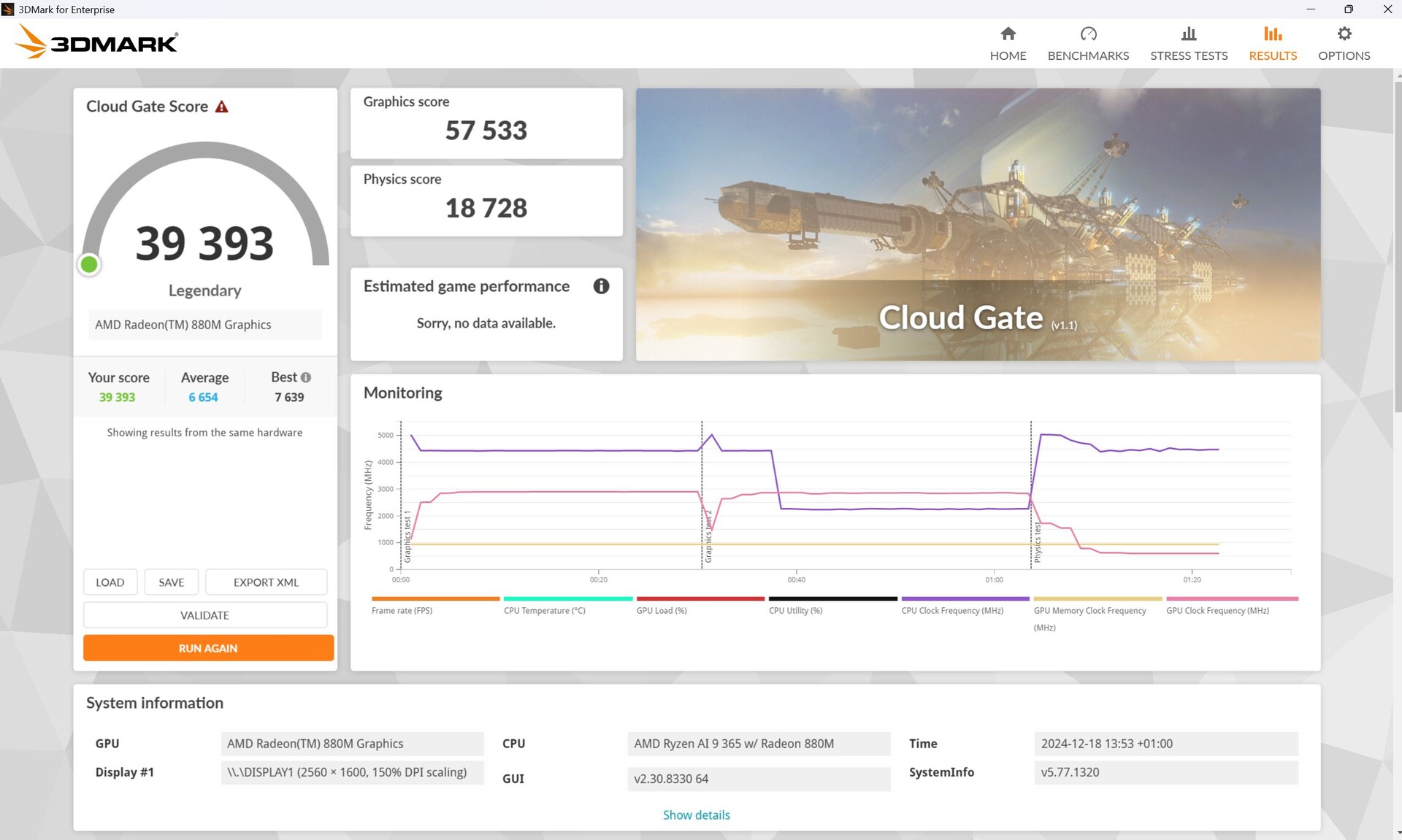Click the red warning triangle beside Cloud Gate Score

[222, 107]
